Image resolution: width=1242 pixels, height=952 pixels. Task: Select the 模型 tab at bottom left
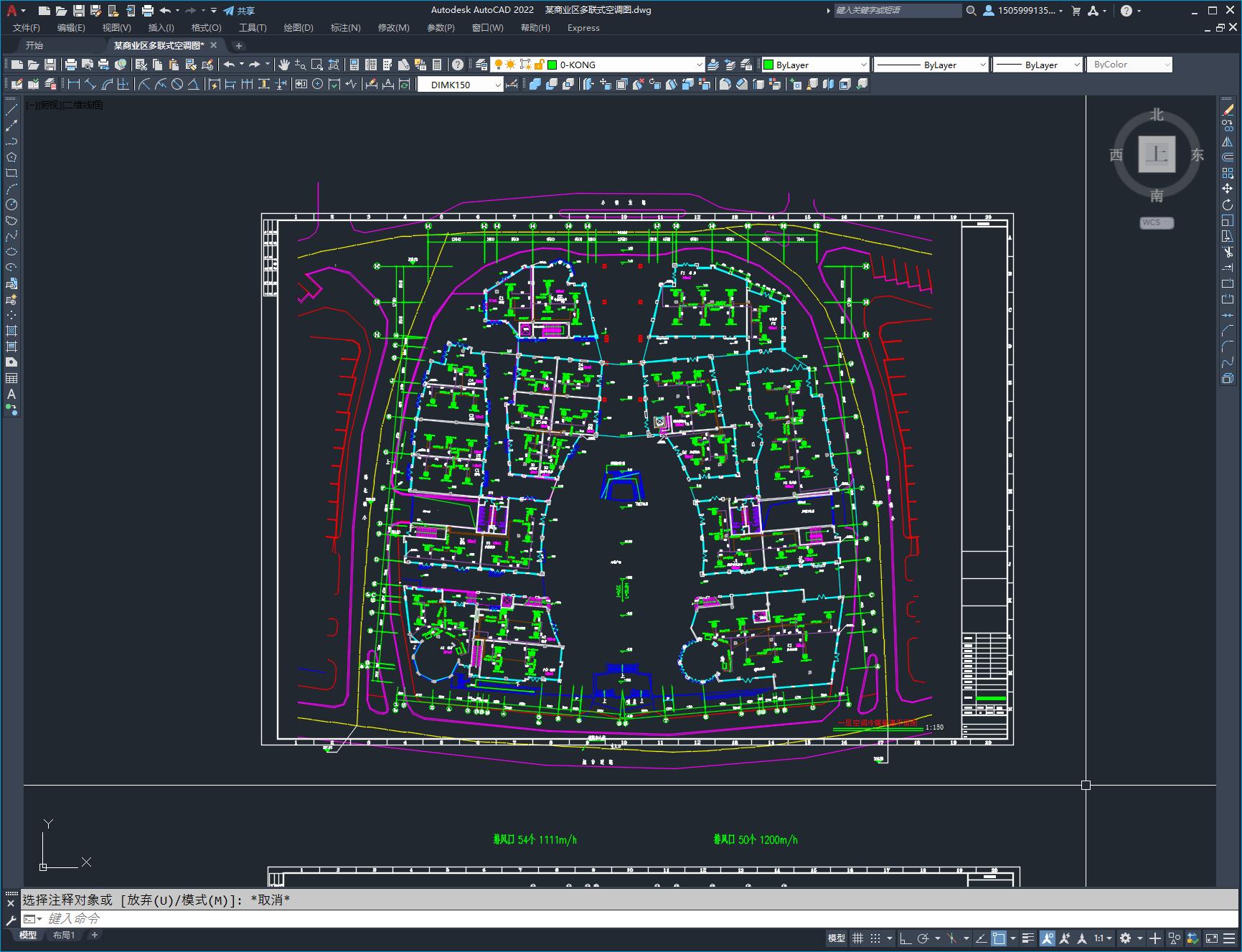tap(28, 935)
